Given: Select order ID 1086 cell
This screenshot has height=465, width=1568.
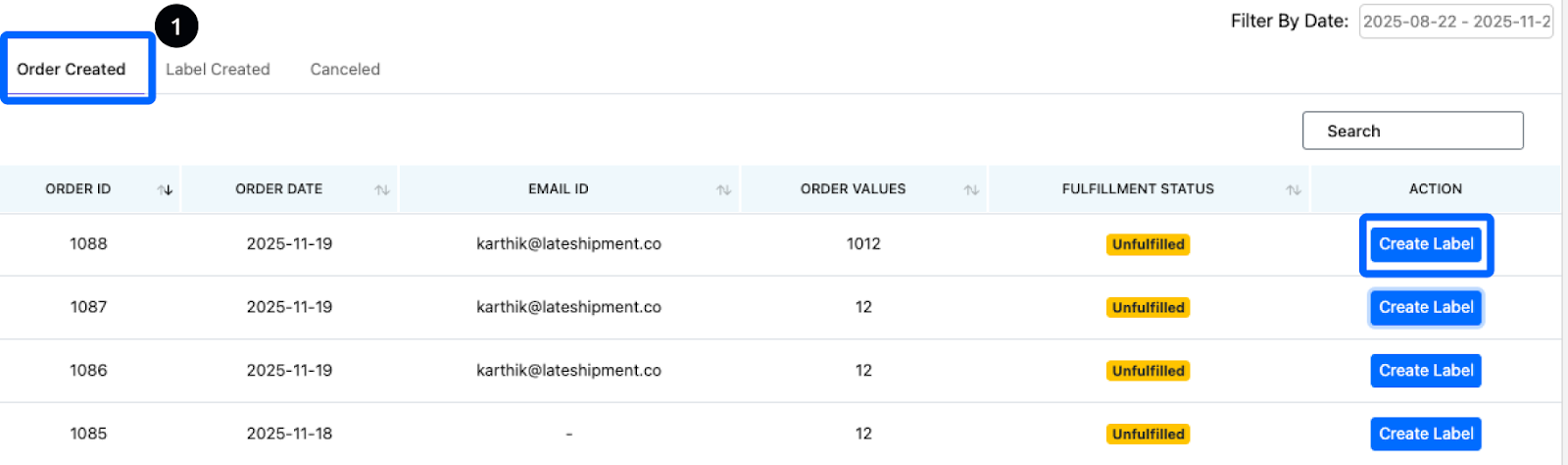Looking at the screenshot, I should (88, 371).
